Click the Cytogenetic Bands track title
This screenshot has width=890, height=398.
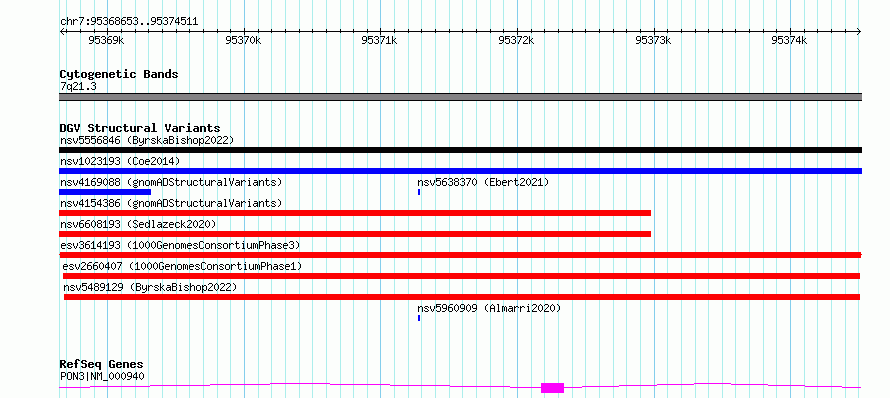pyautogui.click(x=119, y=74)
